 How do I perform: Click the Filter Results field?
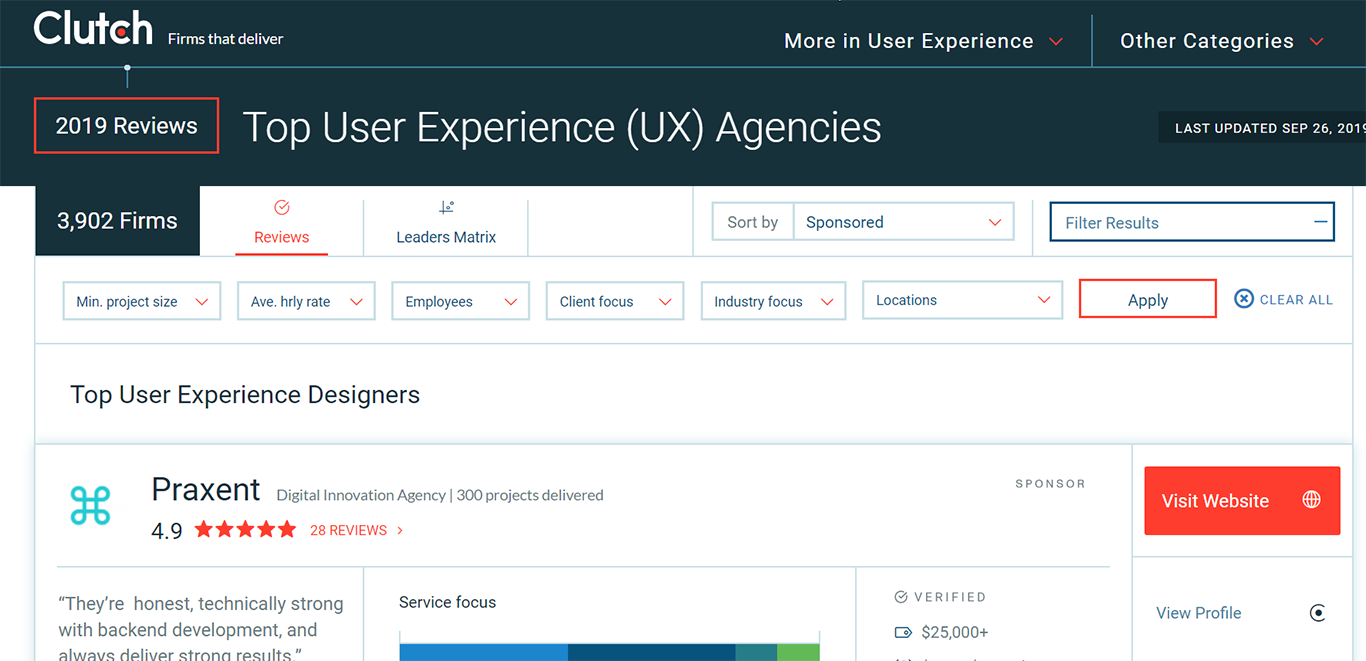pyautogui.click(x=1192, y=222)
